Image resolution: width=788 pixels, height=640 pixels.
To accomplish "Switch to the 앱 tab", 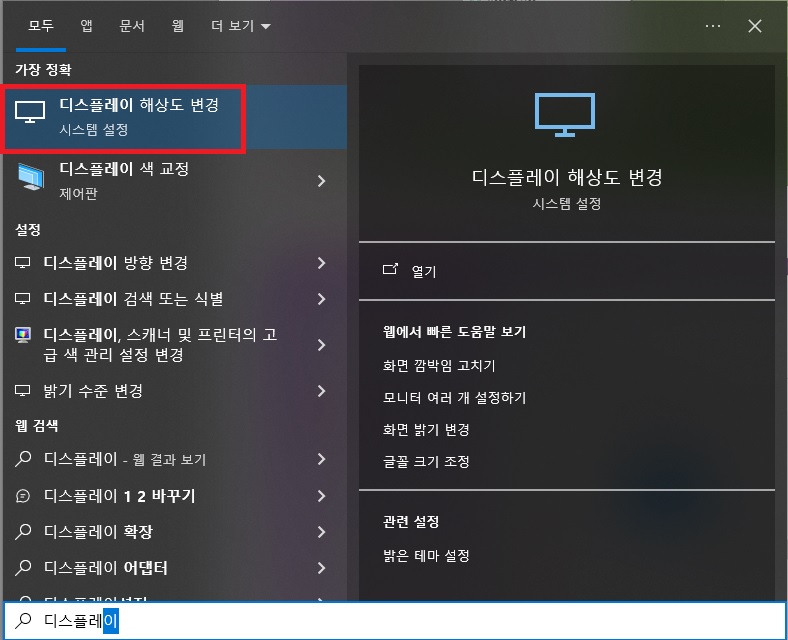I will tap(86, 26).
